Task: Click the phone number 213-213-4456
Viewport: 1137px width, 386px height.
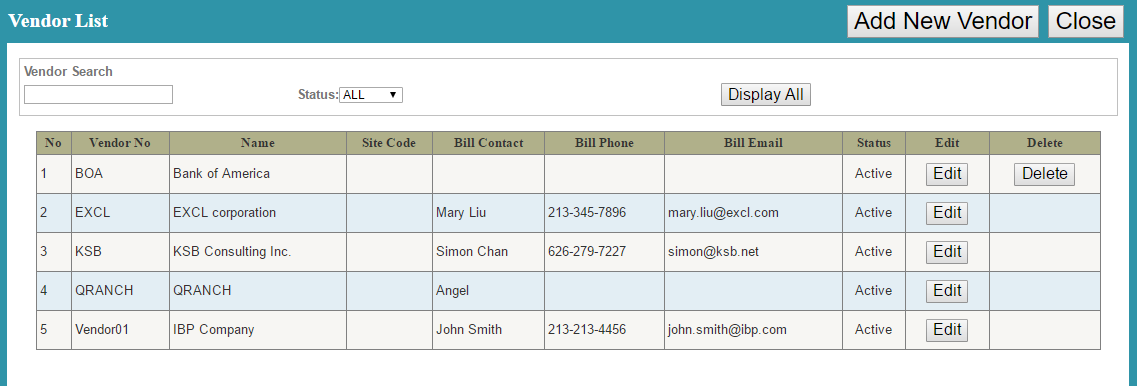Action: pos(587,329)
